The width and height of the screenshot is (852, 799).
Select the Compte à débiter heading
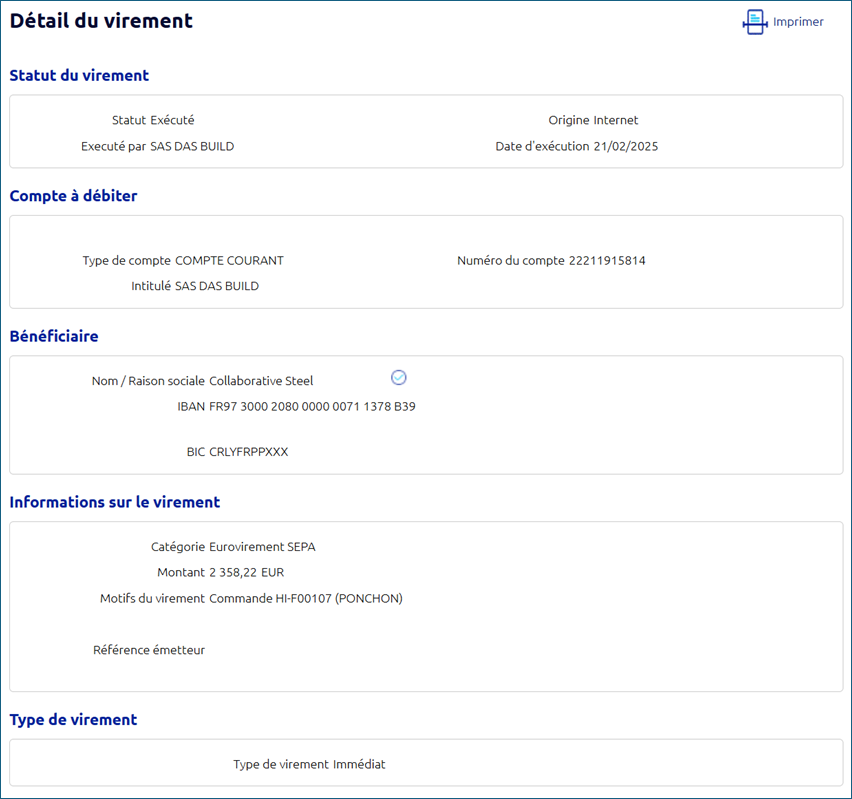tap(73, 196)
